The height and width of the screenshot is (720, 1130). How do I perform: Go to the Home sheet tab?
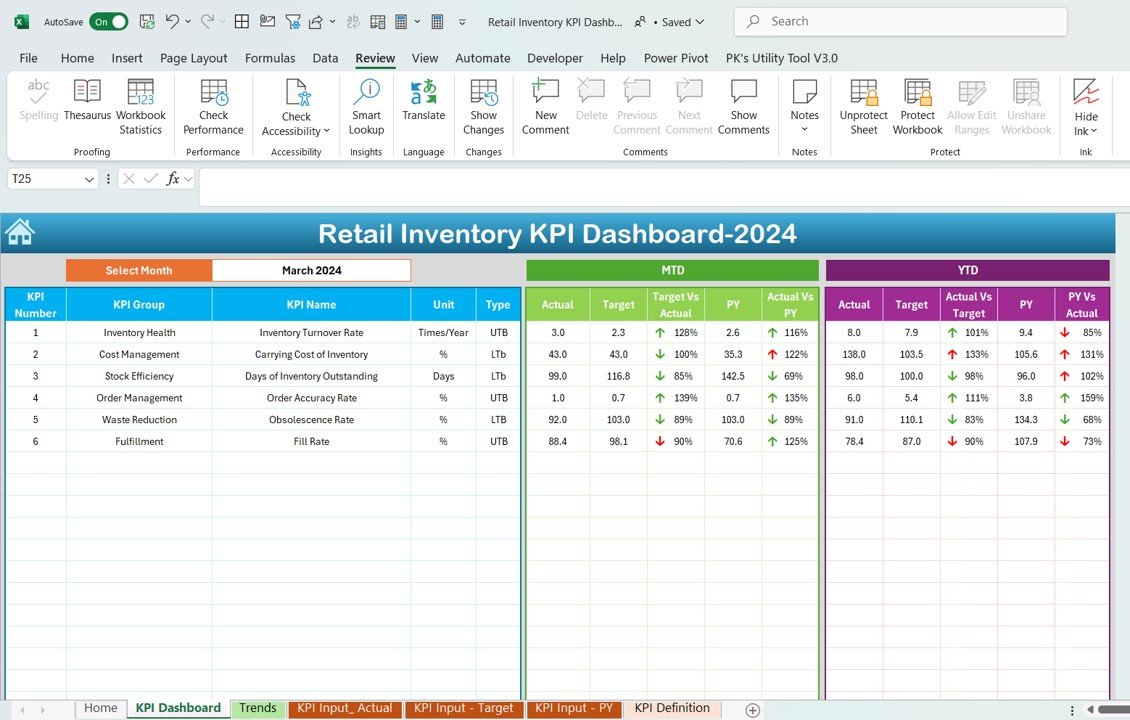point(101,708)
